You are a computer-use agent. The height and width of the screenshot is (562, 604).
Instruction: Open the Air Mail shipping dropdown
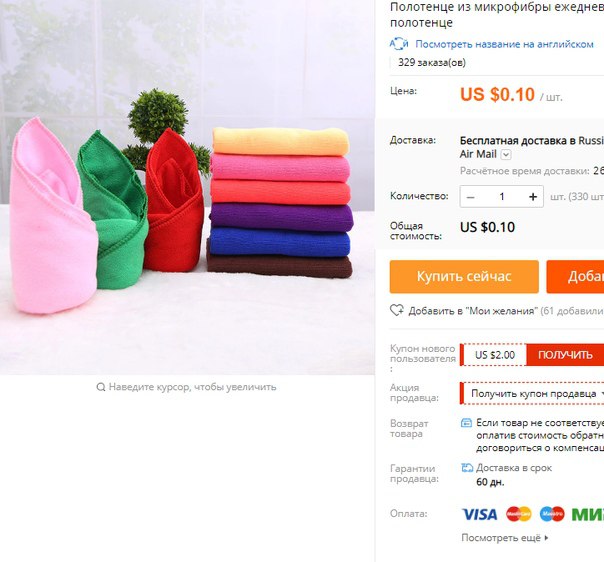click(x=506, y=155)
